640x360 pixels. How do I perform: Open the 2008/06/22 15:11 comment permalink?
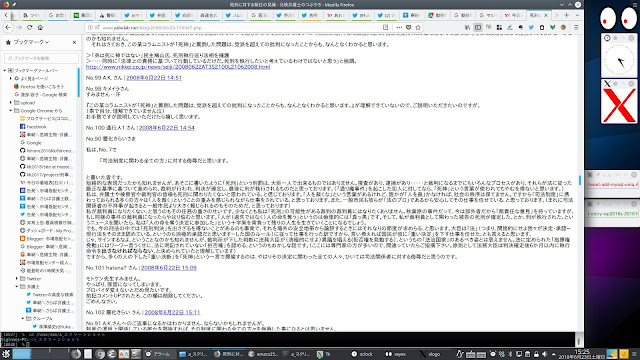(x=172, y=312)
